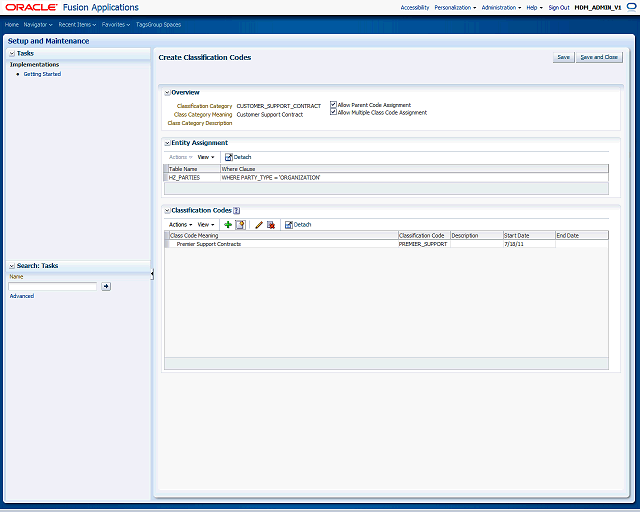Click the chat bubble icon at top right
Screen dimensions: 640x512
pos(631,7)
